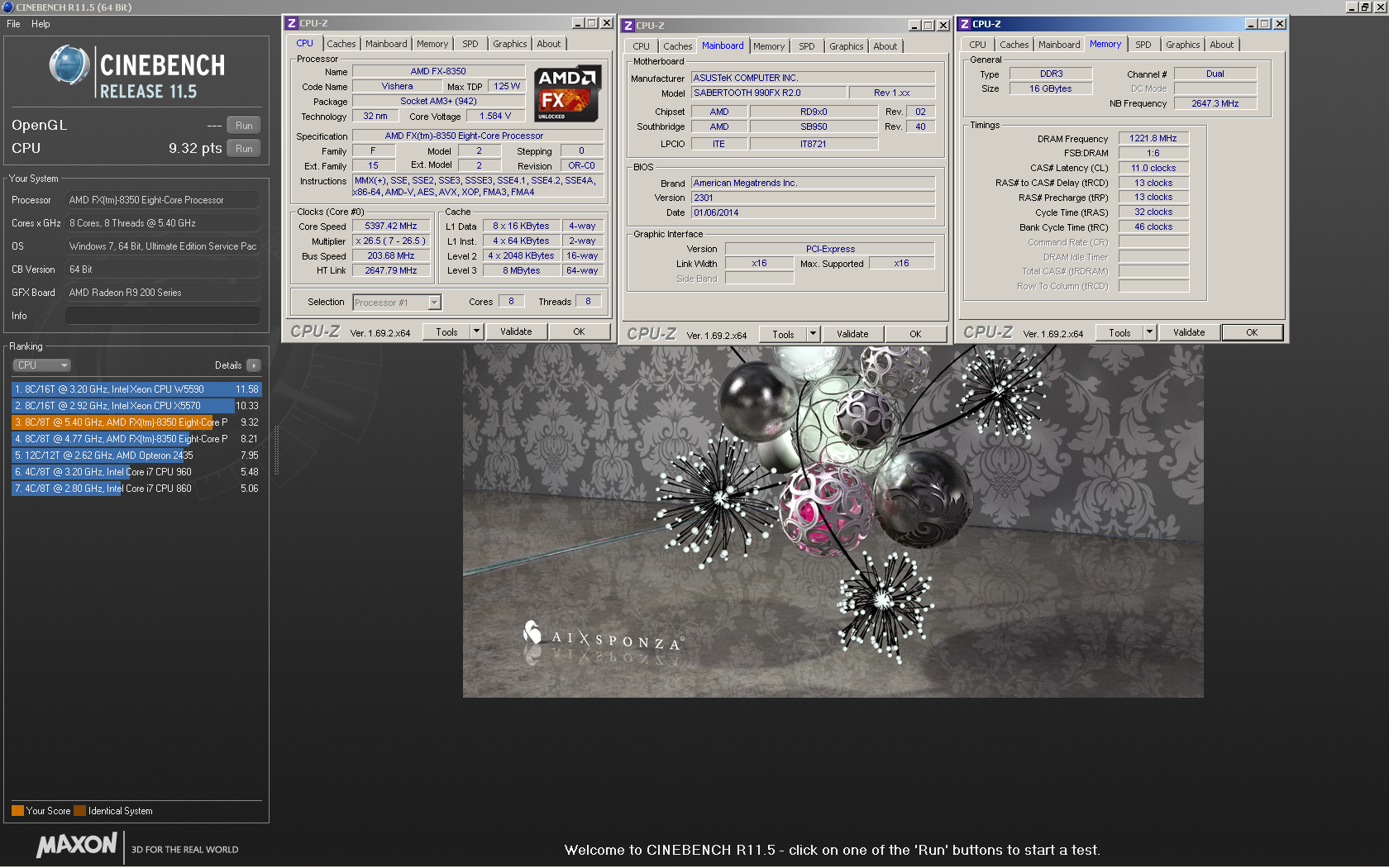
Task: Open the Details arrow in Ranking
Action: click(x=254, y=365)
